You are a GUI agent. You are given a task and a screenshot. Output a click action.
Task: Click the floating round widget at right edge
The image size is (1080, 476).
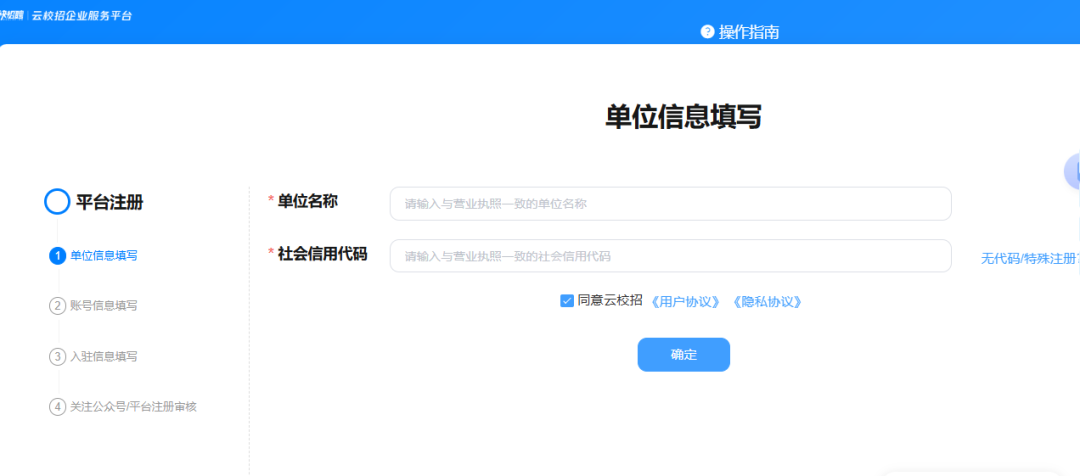[x=1072, y=172]
